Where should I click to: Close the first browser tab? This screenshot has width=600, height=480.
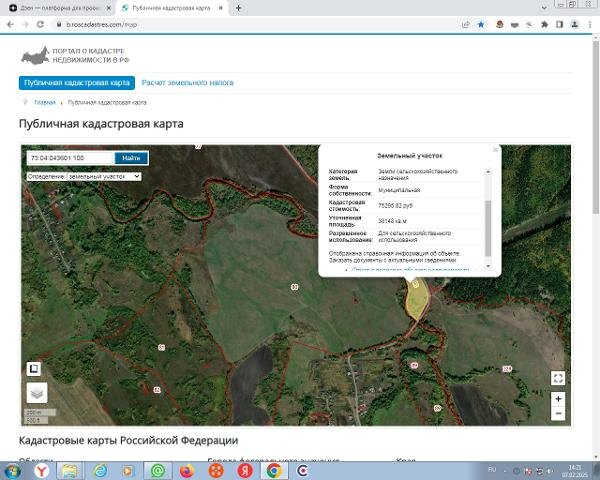(x=109, y=8)
